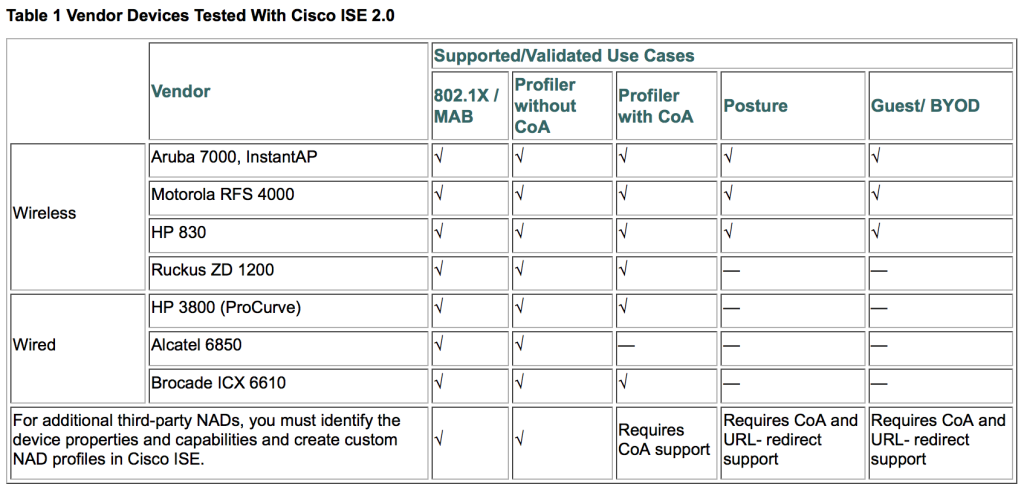The height and width of the screenshot is (487, 1024).
Task: Click the additional third-party NADs note
Action: 206,440
